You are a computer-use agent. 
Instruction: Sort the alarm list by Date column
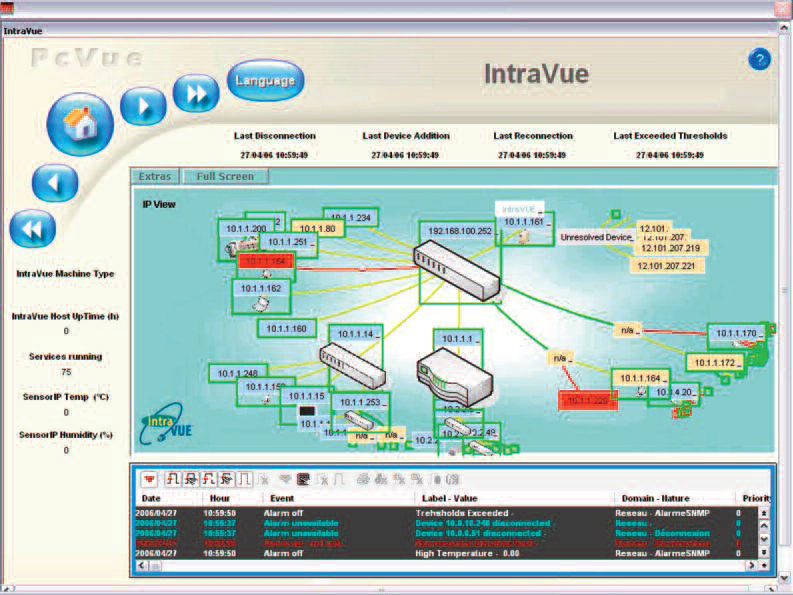[x=152, y=498]
